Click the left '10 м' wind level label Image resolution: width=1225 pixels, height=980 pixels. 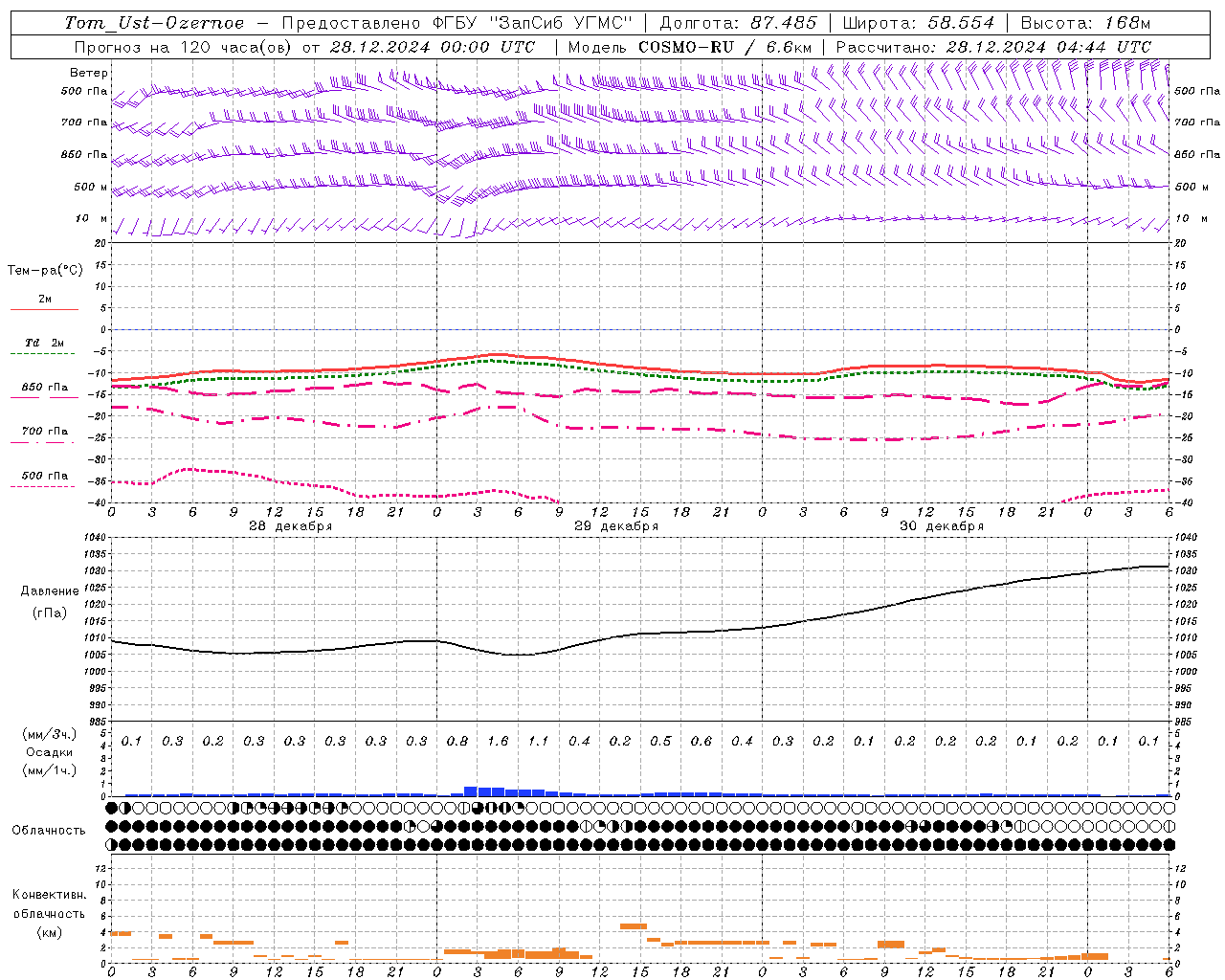pos(92,218)
